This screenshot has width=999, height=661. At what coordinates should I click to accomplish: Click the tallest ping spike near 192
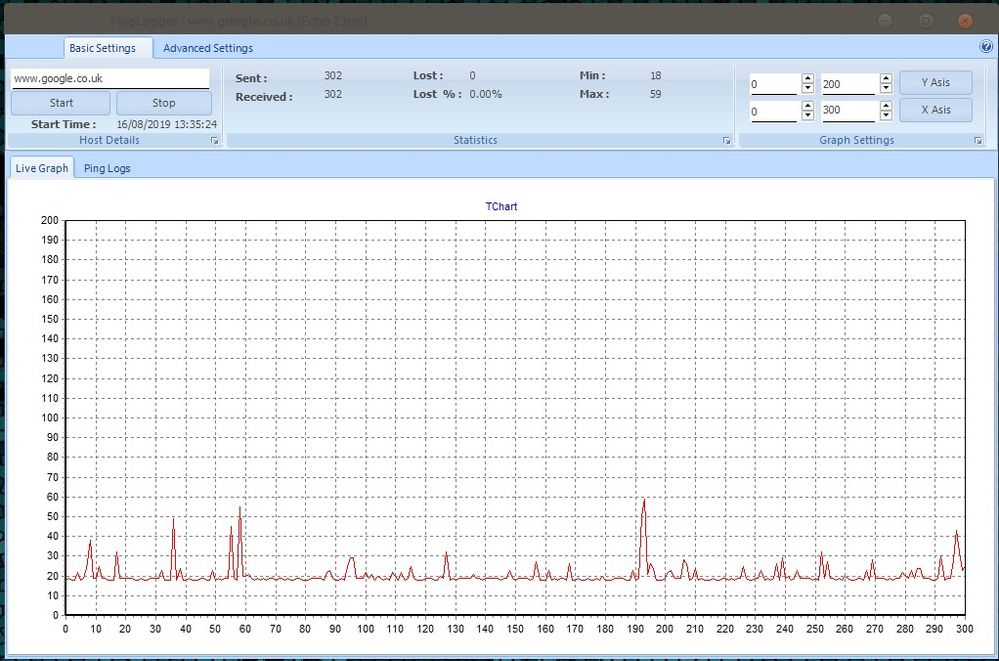pos(644,502)
